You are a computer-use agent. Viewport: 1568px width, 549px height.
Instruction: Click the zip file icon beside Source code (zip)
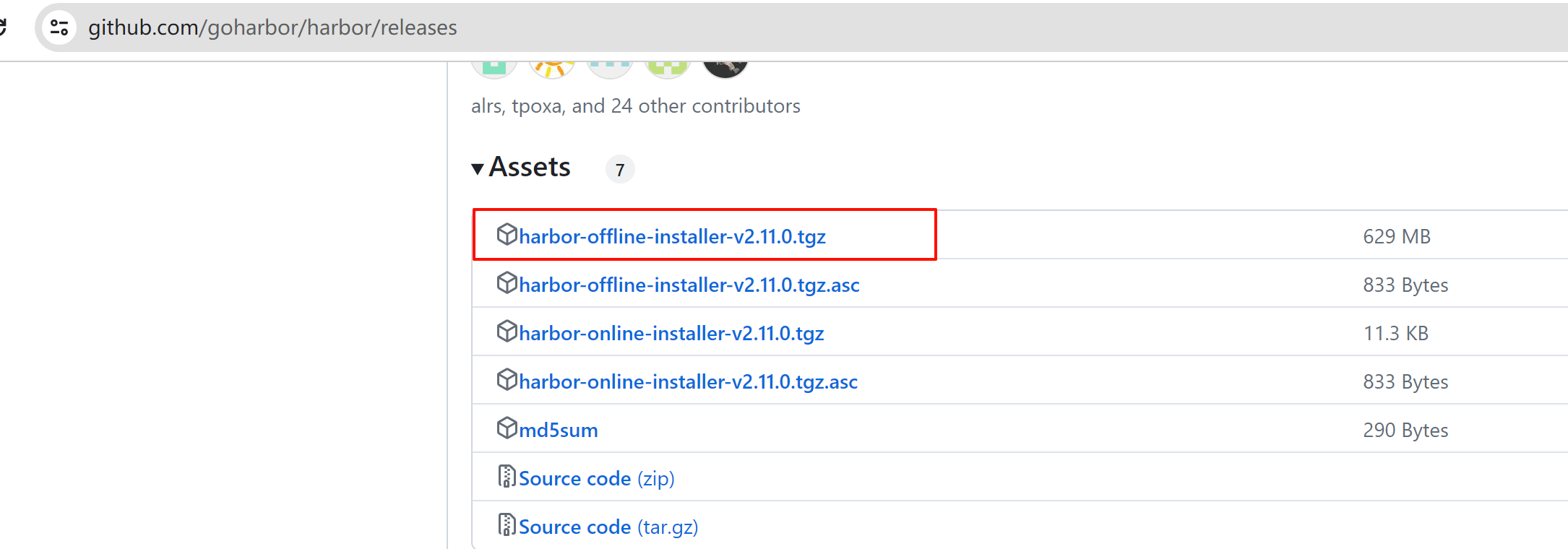[x=507, y=477]
